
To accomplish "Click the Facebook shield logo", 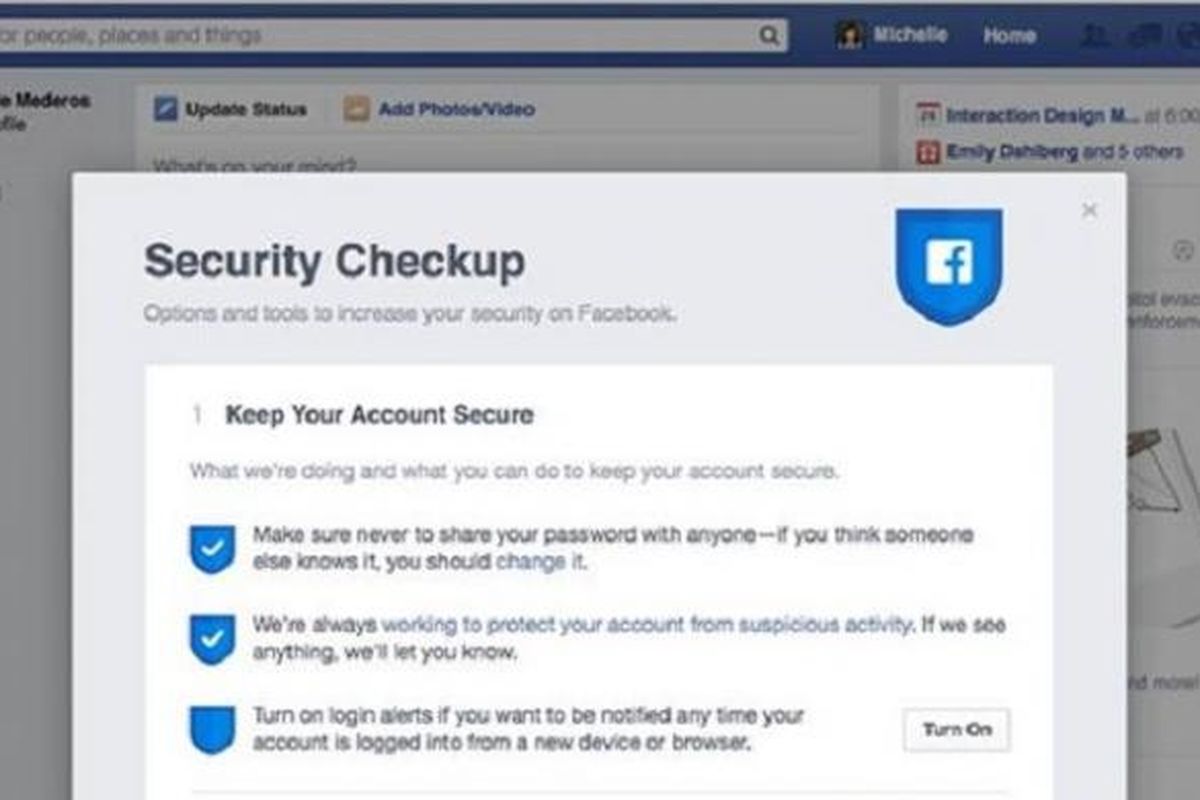I will [949, 265].
